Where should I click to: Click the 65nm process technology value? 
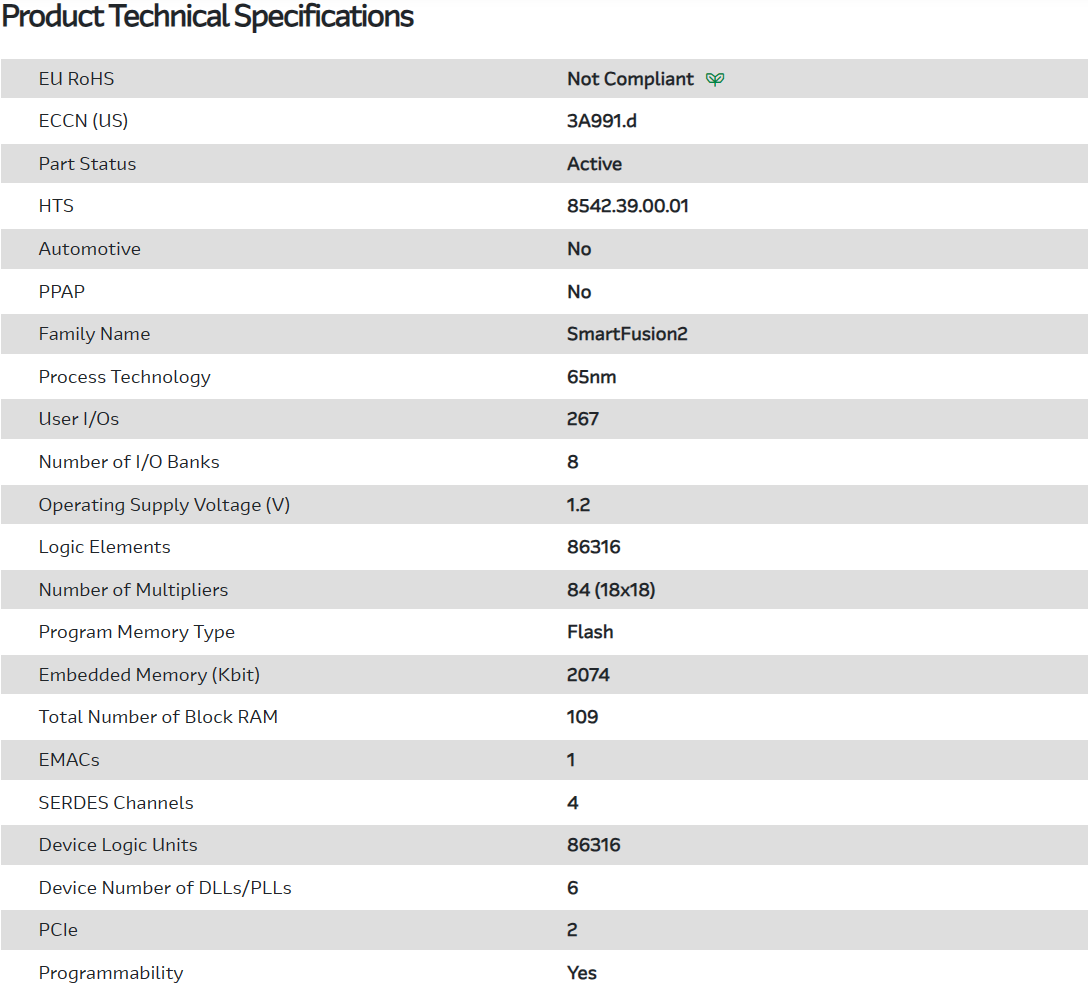pyautogui.click(x=591, y=377)
